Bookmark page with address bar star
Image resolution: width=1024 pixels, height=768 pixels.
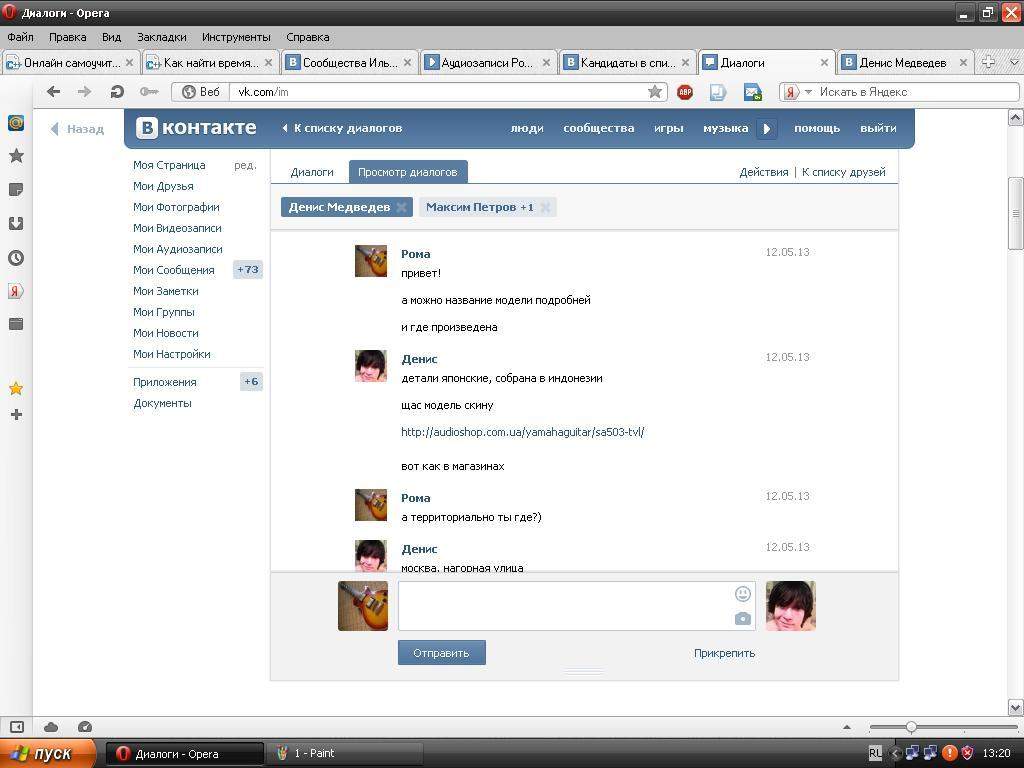(654, 92)
